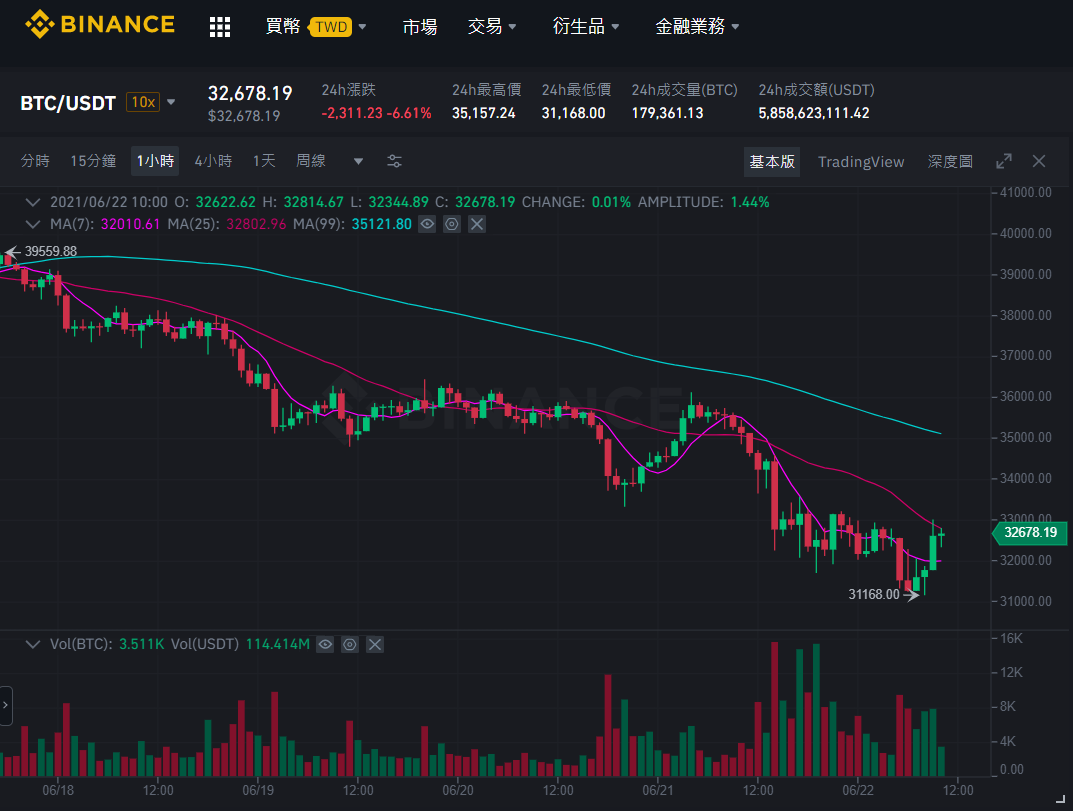Open MA indicator settings target icon
Screen dimensions: 1073x811
tap(452, 224)
